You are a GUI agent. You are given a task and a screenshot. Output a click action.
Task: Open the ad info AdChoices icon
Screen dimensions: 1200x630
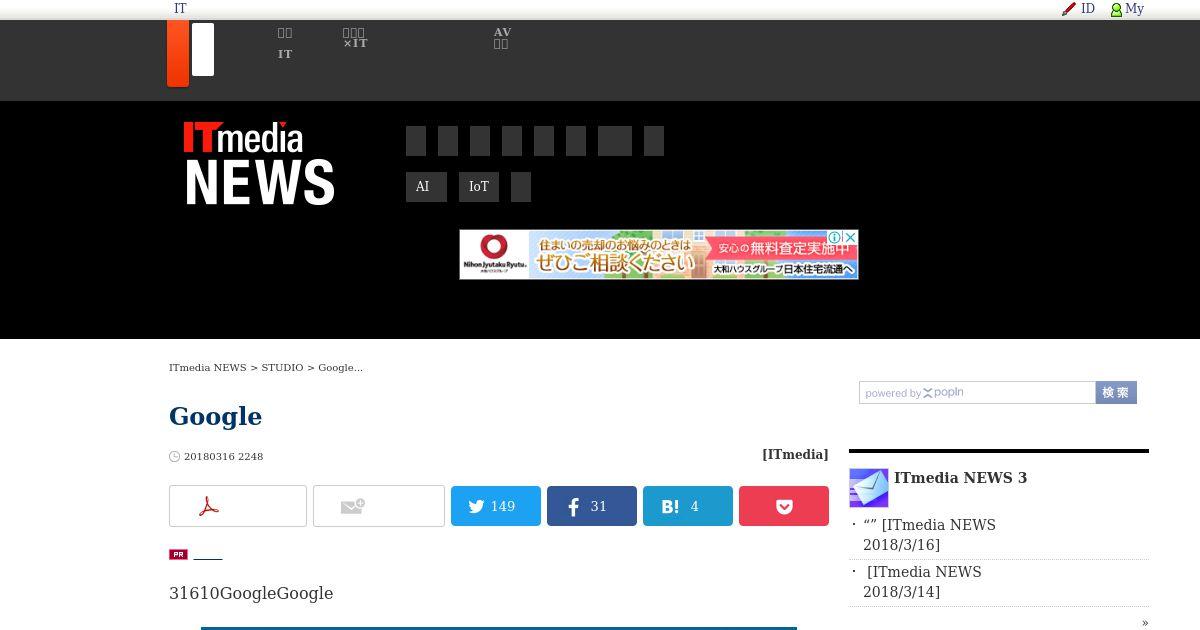click(x=835, y=237)
